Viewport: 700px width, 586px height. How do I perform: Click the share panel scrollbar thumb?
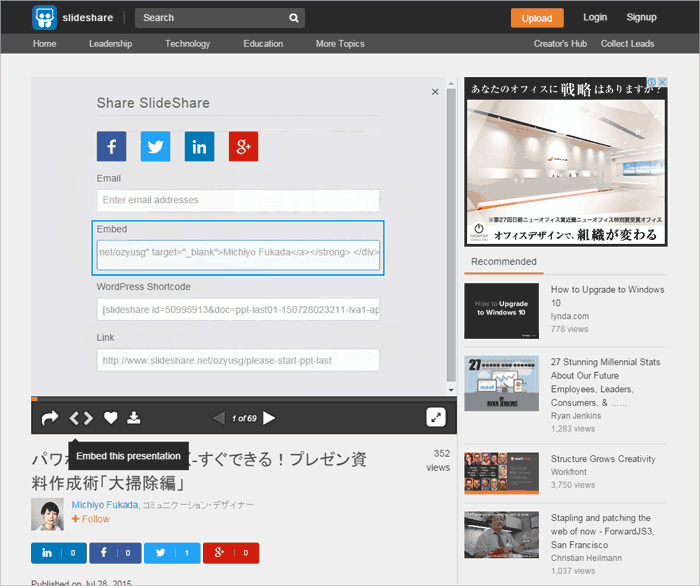tap(451, 236)
